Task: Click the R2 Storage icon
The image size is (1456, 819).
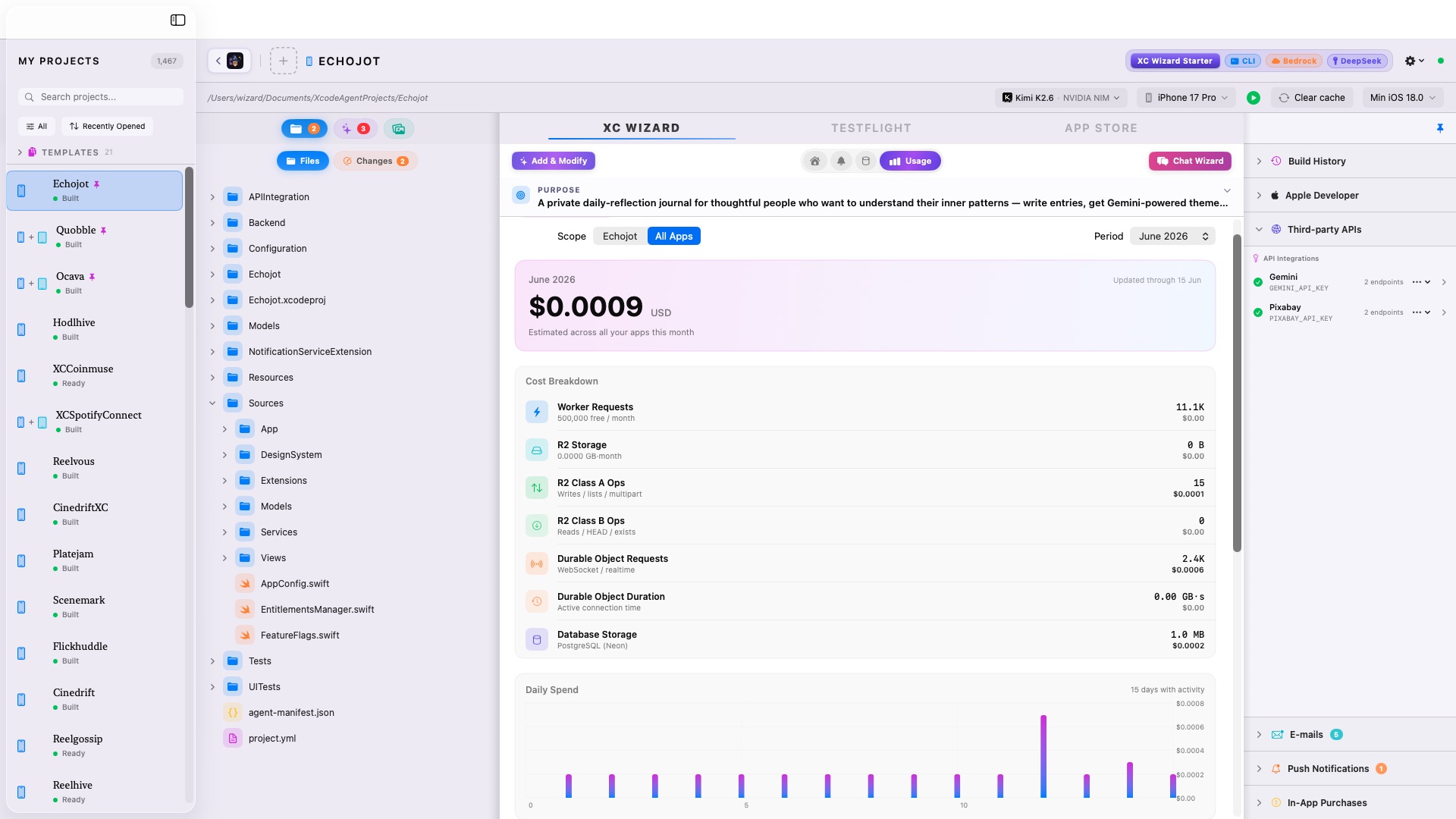Action: tap(537, 450)
